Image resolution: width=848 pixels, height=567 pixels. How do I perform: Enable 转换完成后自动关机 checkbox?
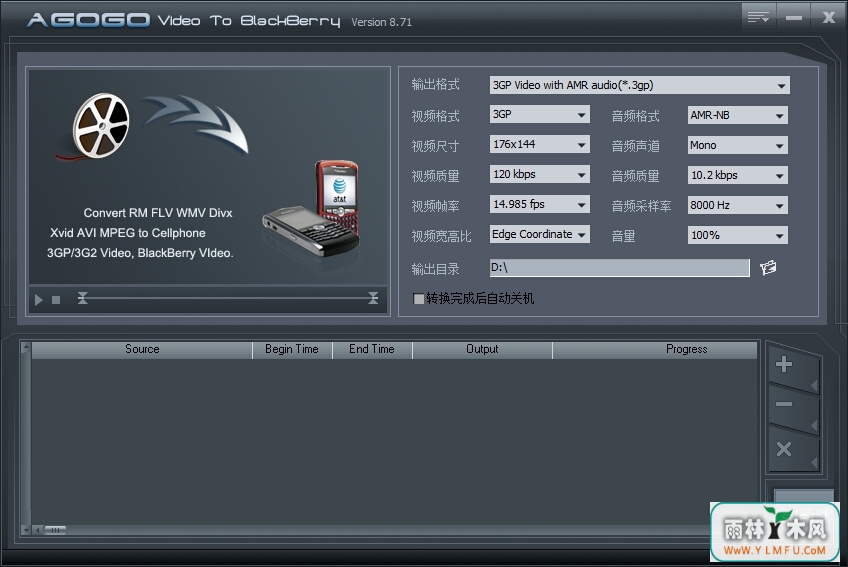419,299
